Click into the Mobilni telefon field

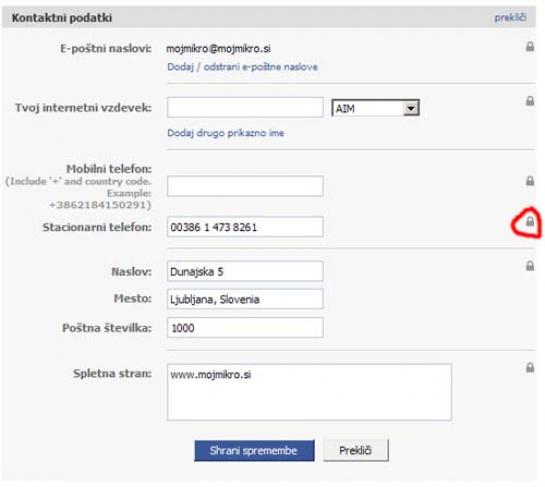point(245,186)
